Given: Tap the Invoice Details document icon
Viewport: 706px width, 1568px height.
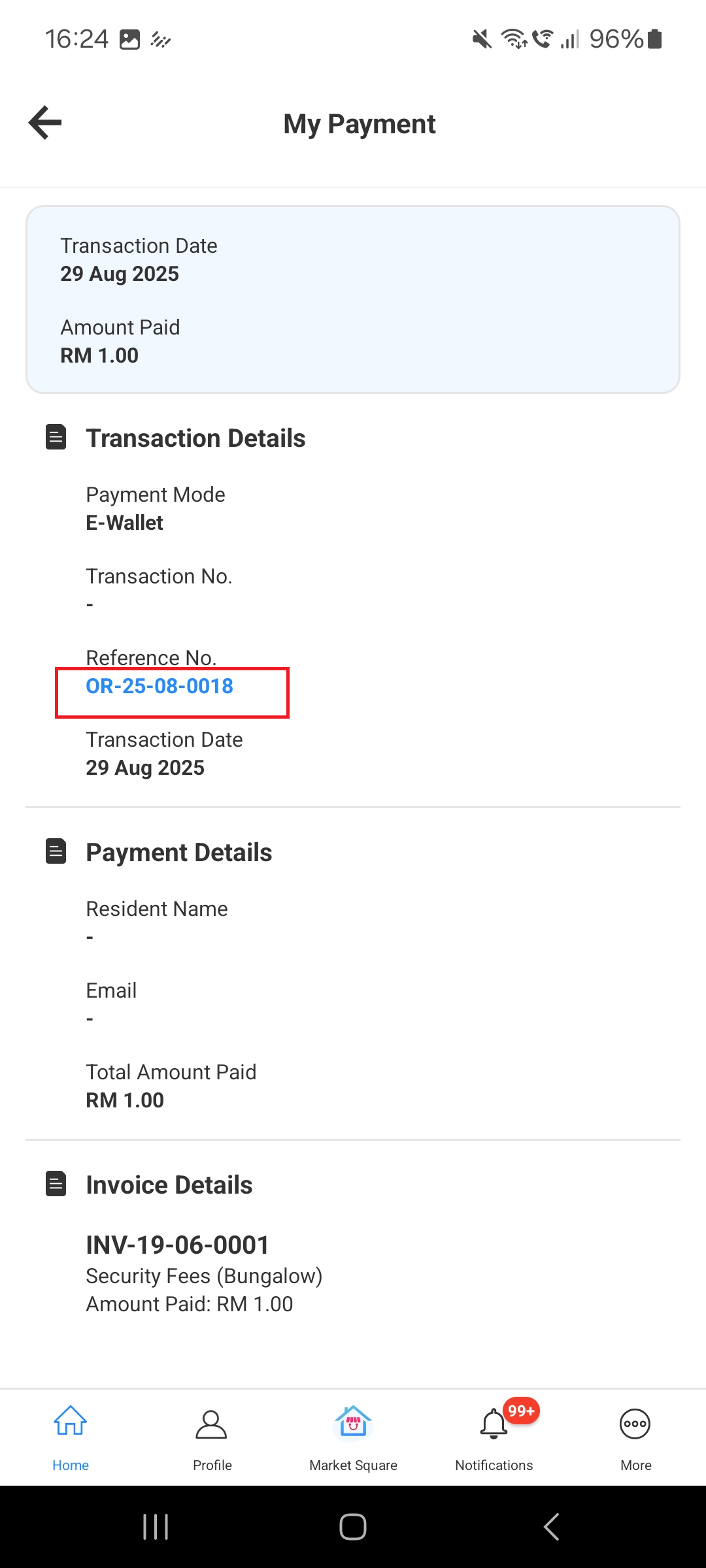Looking at the screenshot, I should [x=56, y=1184].
